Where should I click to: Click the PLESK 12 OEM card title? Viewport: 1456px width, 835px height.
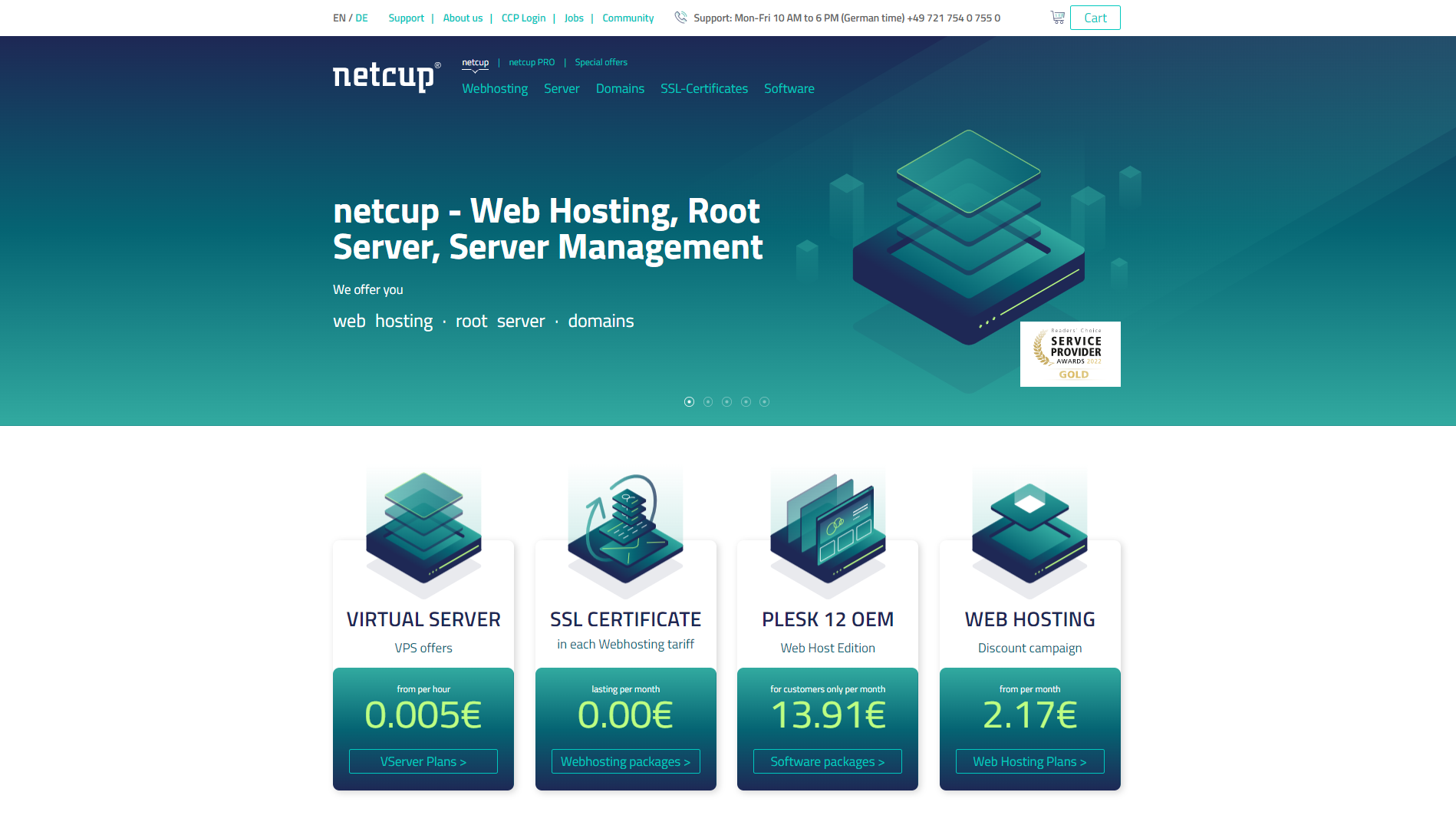pos(828,619)
